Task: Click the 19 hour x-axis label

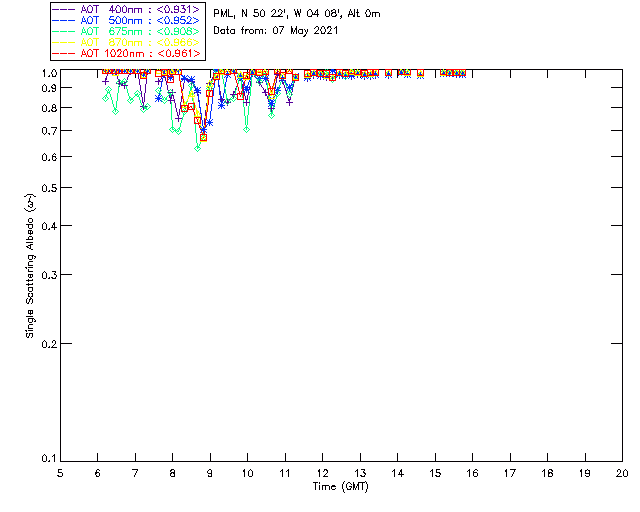Action: [x=585, y=473]
